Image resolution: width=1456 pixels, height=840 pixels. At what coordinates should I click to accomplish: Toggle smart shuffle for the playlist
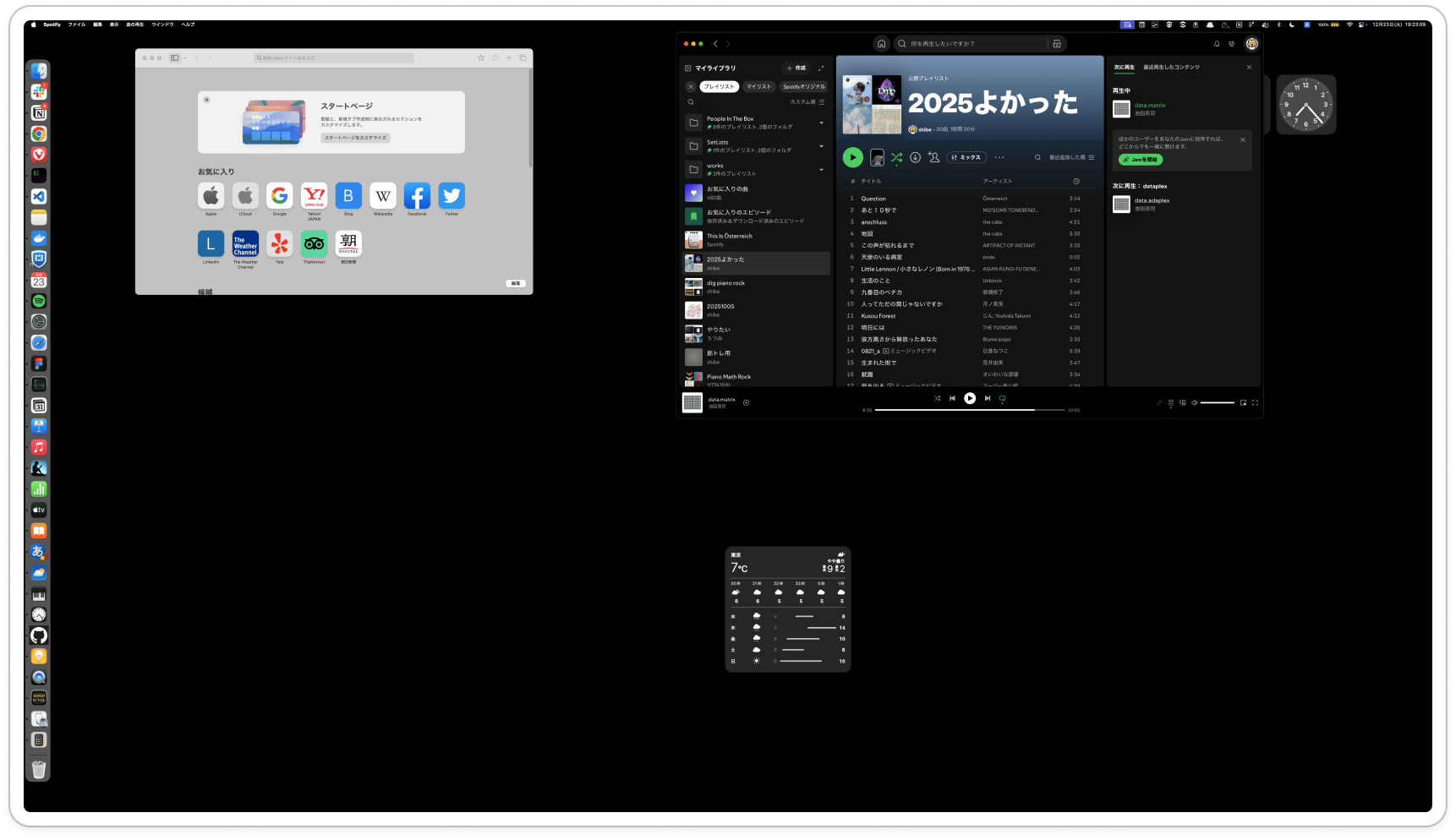point(896,157)
